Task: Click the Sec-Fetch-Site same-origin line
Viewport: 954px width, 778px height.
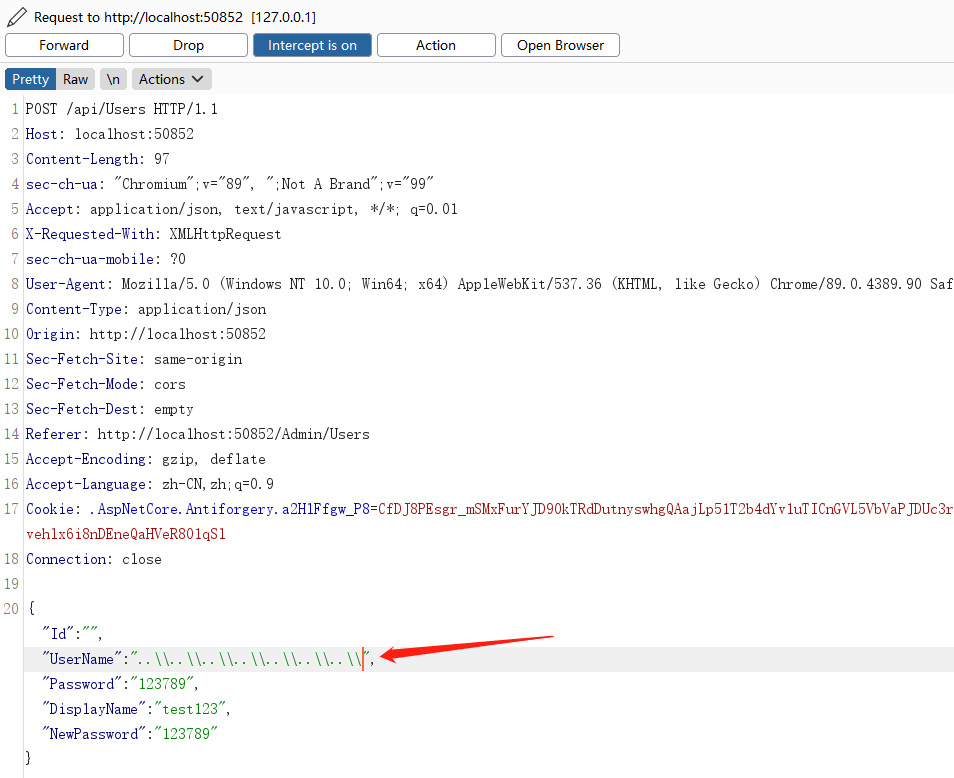Action: [134, 359]
